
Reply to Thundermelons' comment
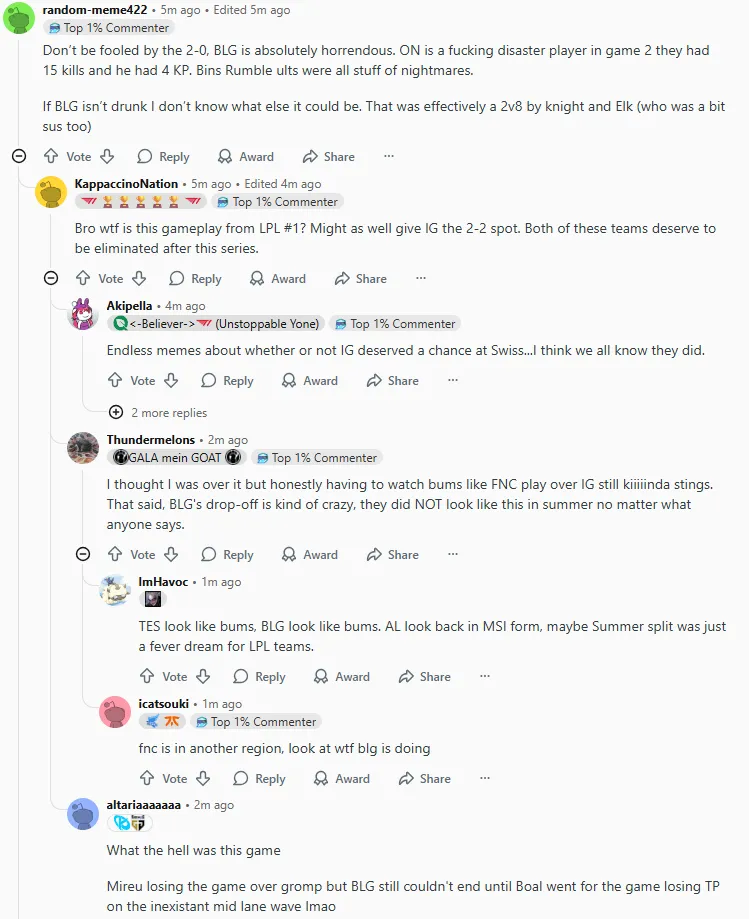226,554
